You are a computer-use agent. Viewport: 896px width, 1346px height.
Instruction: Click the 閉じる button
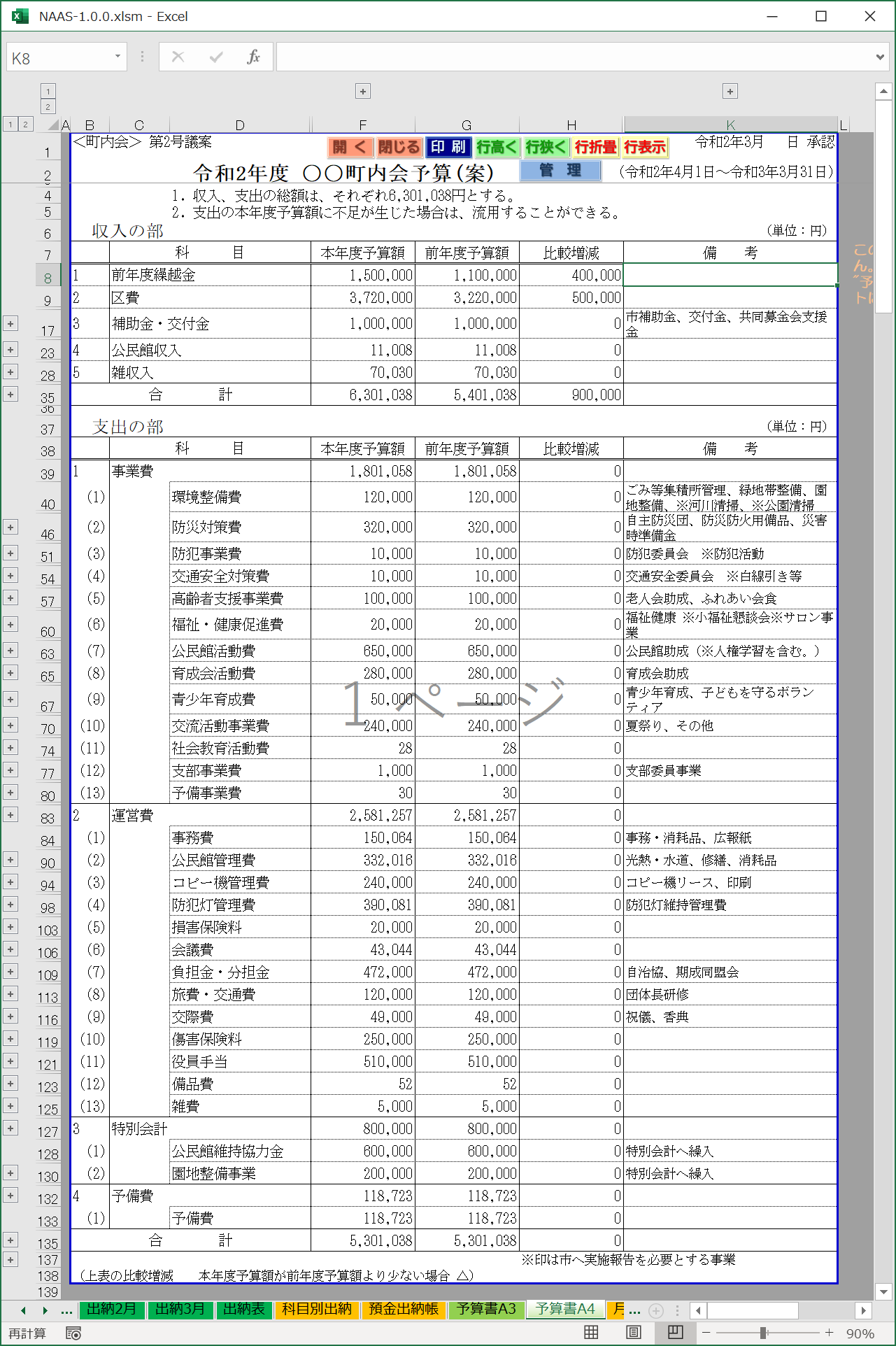pos(399,147)
